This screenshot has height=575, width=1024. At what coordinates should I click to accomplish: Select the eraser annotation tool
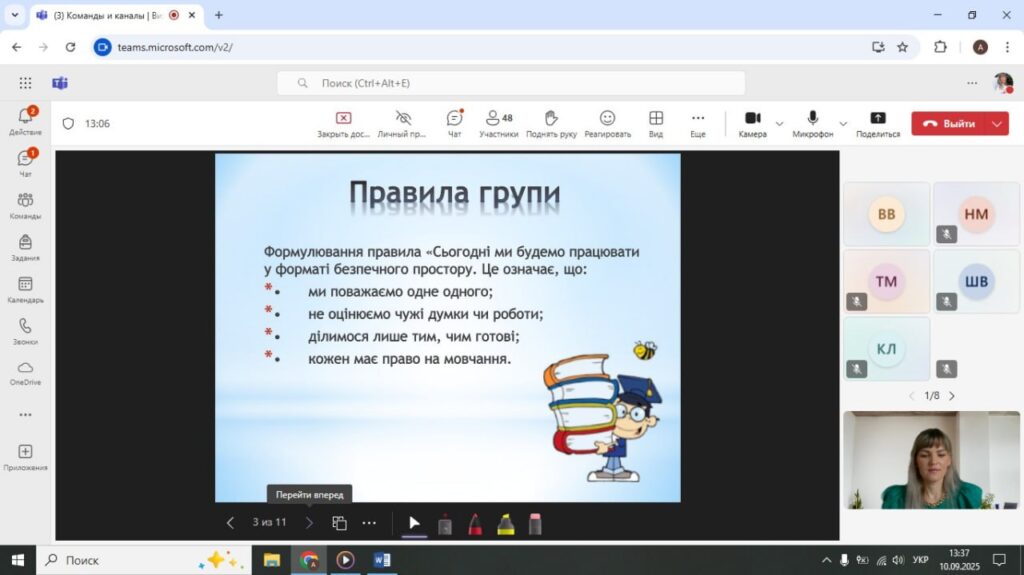pos(535,523)
